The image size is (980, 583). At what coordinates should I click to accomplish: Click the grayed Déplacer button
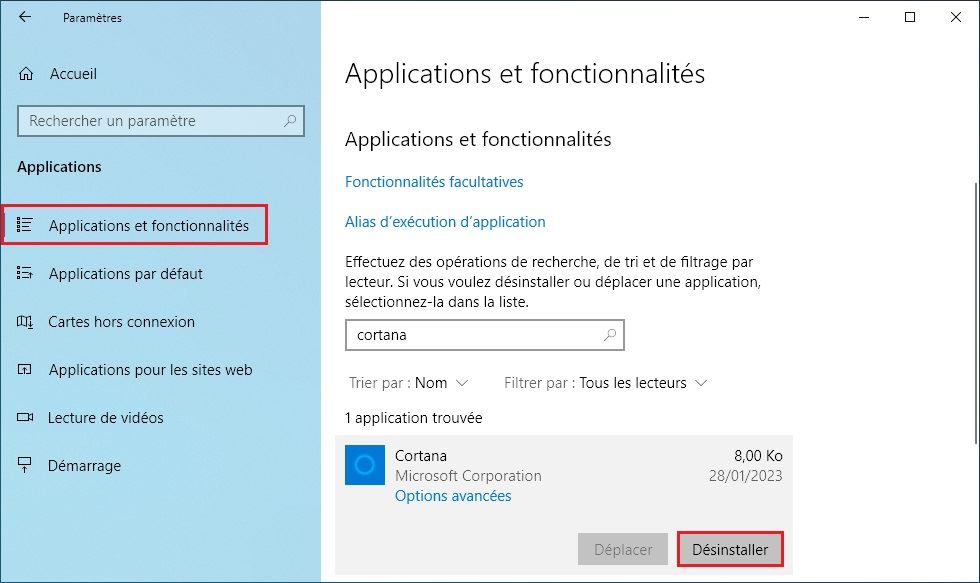(x=623, y=549)
